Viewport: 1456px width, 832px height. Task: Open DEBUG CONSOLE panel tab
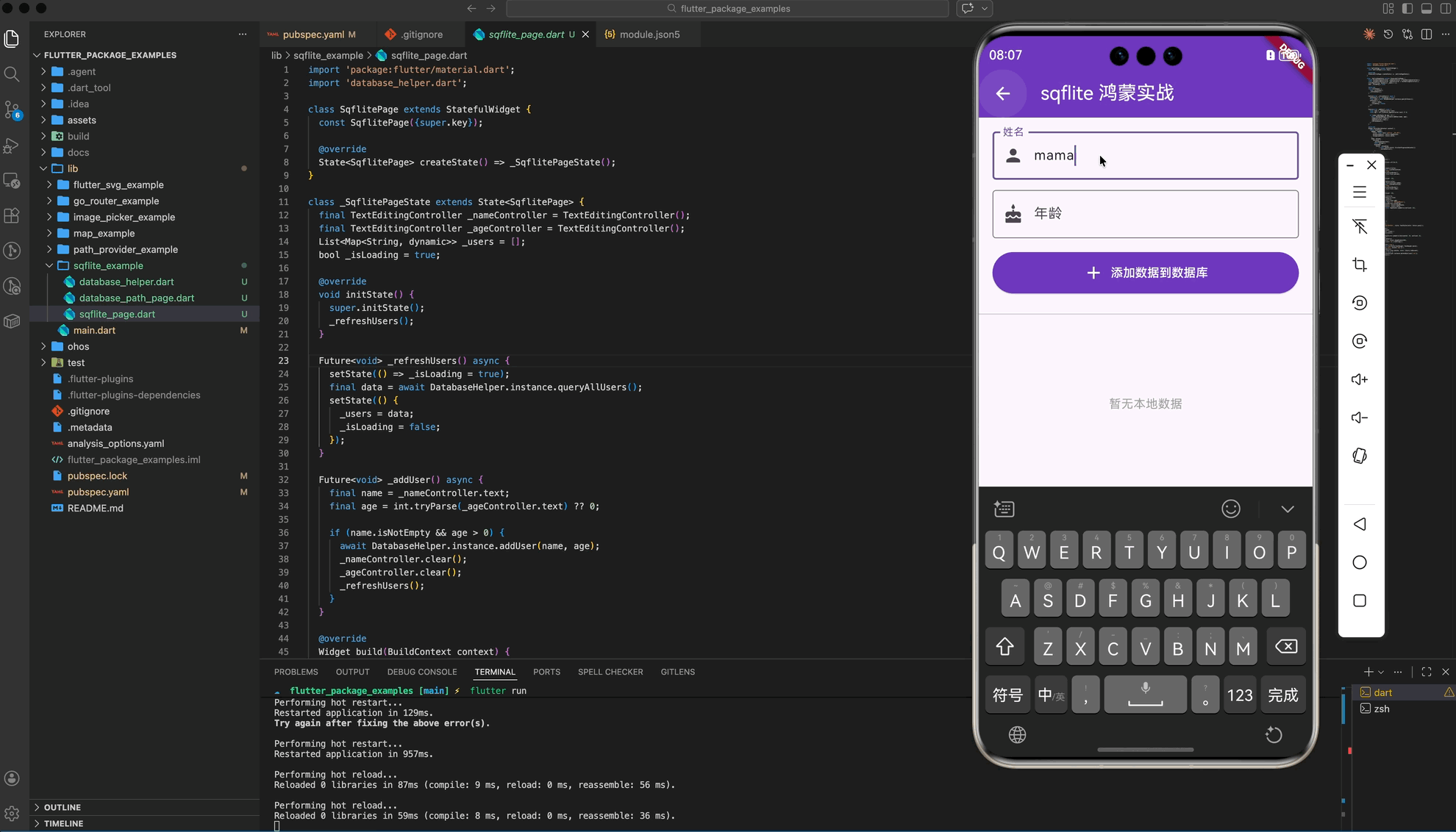[421, 672]
